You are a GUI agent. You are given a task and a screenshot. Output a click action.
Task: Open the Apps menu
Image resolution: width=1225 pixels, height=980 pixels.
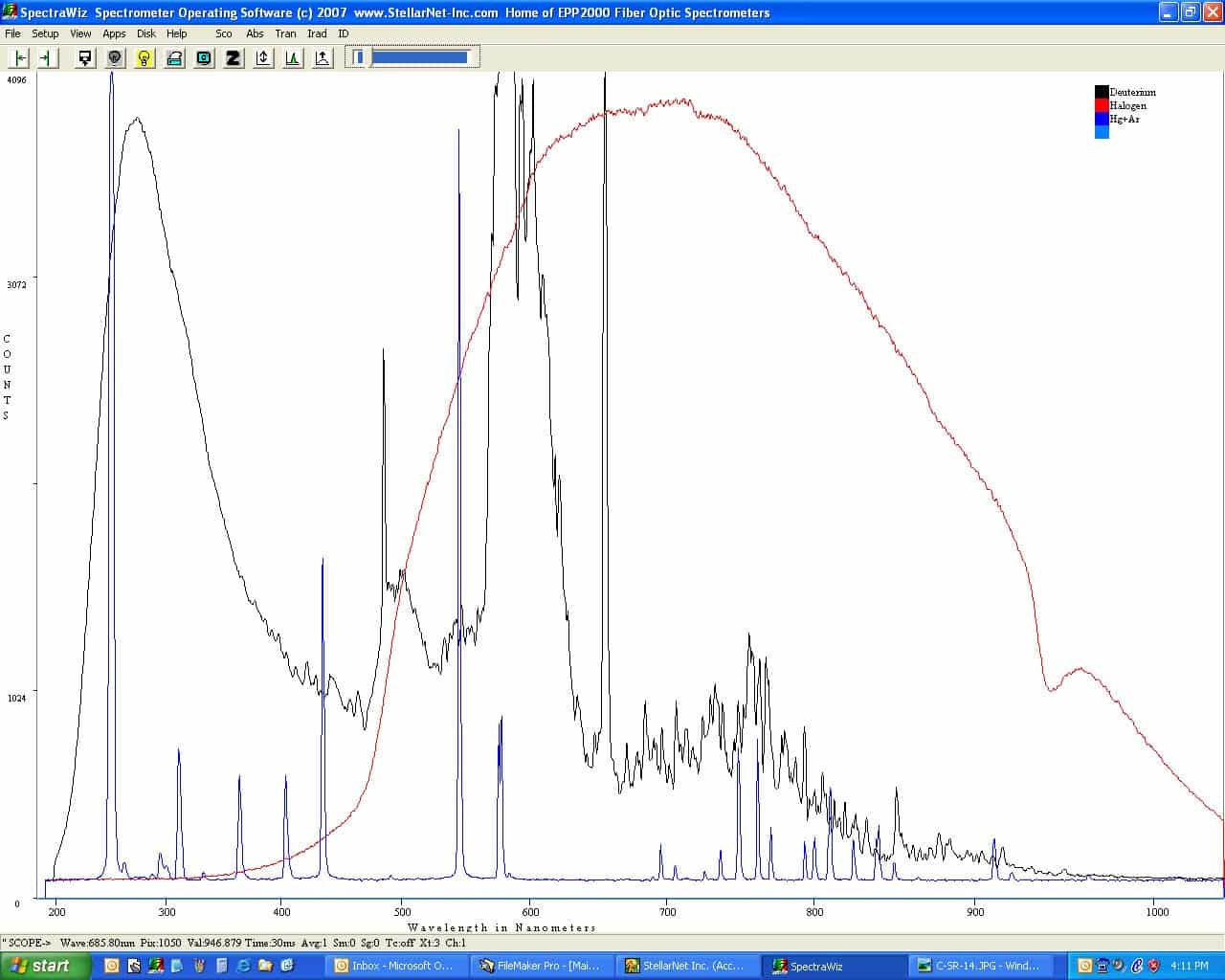pos(114,33)
